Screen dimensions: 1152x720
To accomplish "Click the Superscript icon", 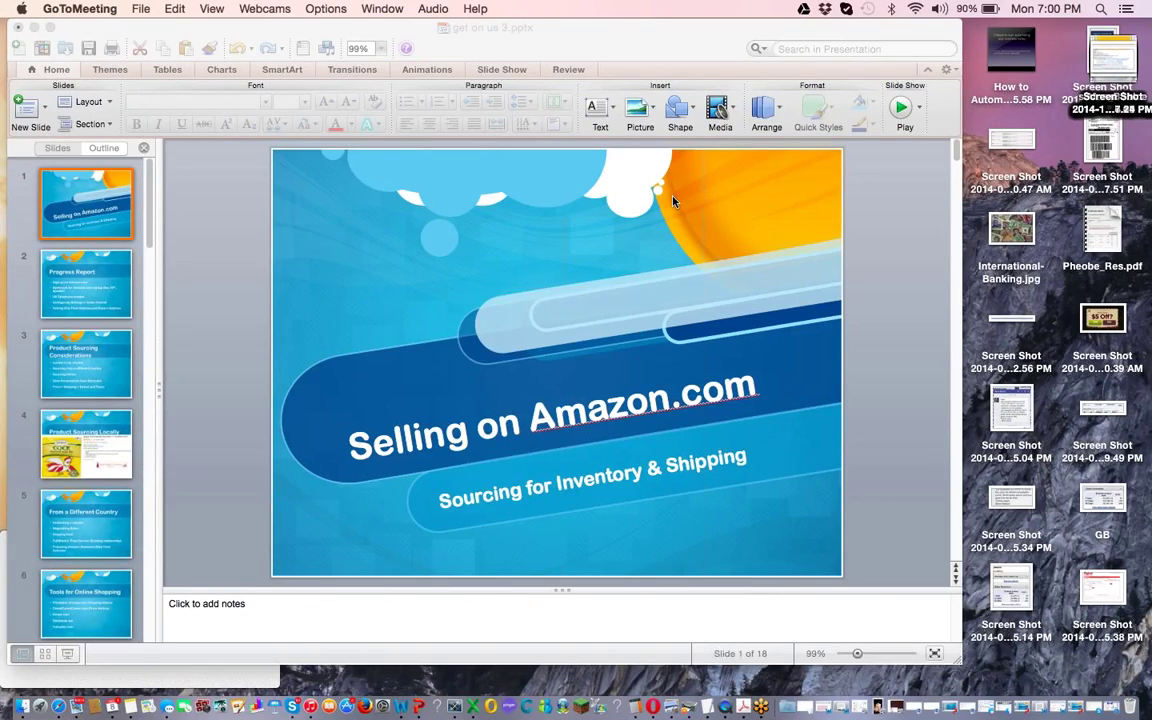I will tap(226, 124).
